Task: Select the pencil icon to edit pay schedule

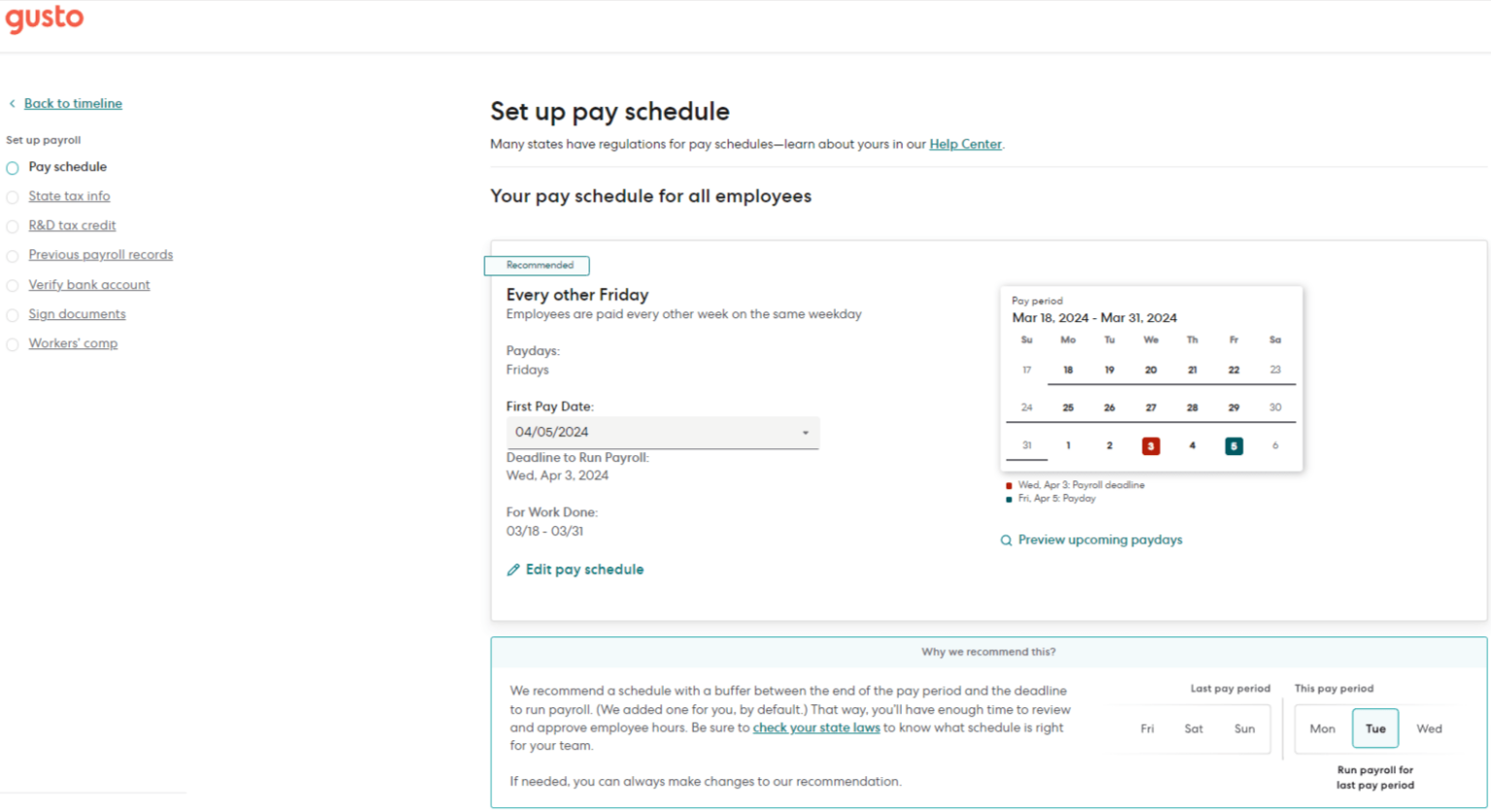Action: pyautogui.click(x=514, y=569)
